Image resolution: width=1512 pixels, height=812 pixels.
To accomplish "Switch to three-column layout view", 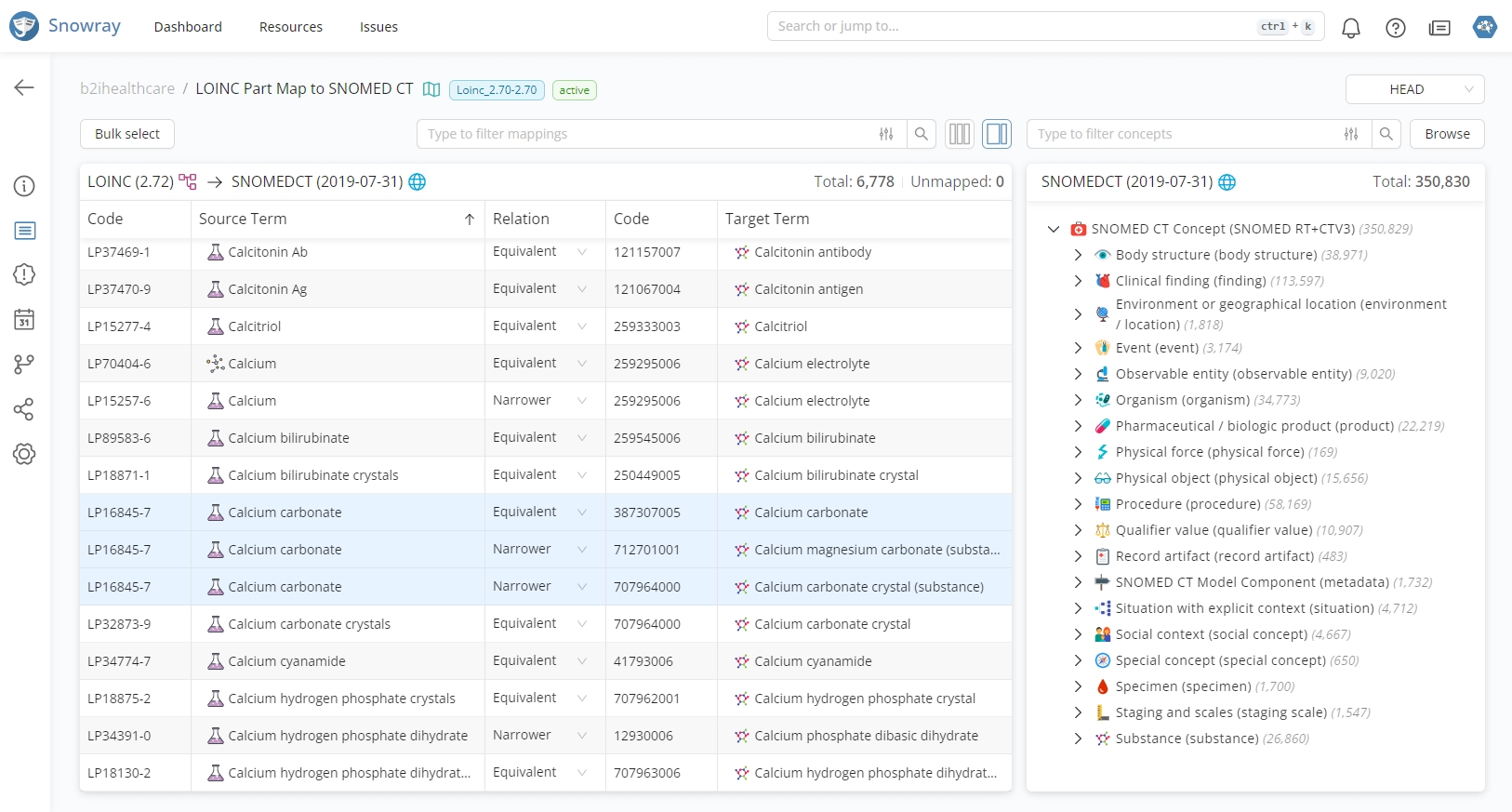I will (x=959, y=134).
